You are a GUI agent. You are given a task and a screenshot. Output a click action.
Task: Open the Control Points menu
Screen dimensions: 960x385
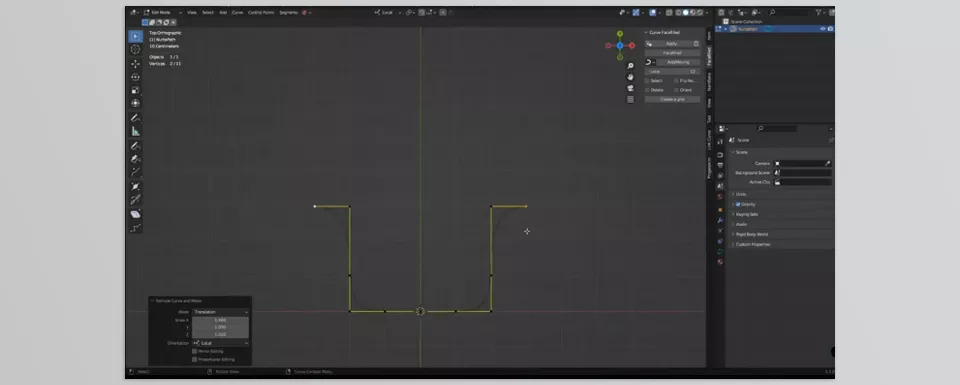[x=261, y=12]
